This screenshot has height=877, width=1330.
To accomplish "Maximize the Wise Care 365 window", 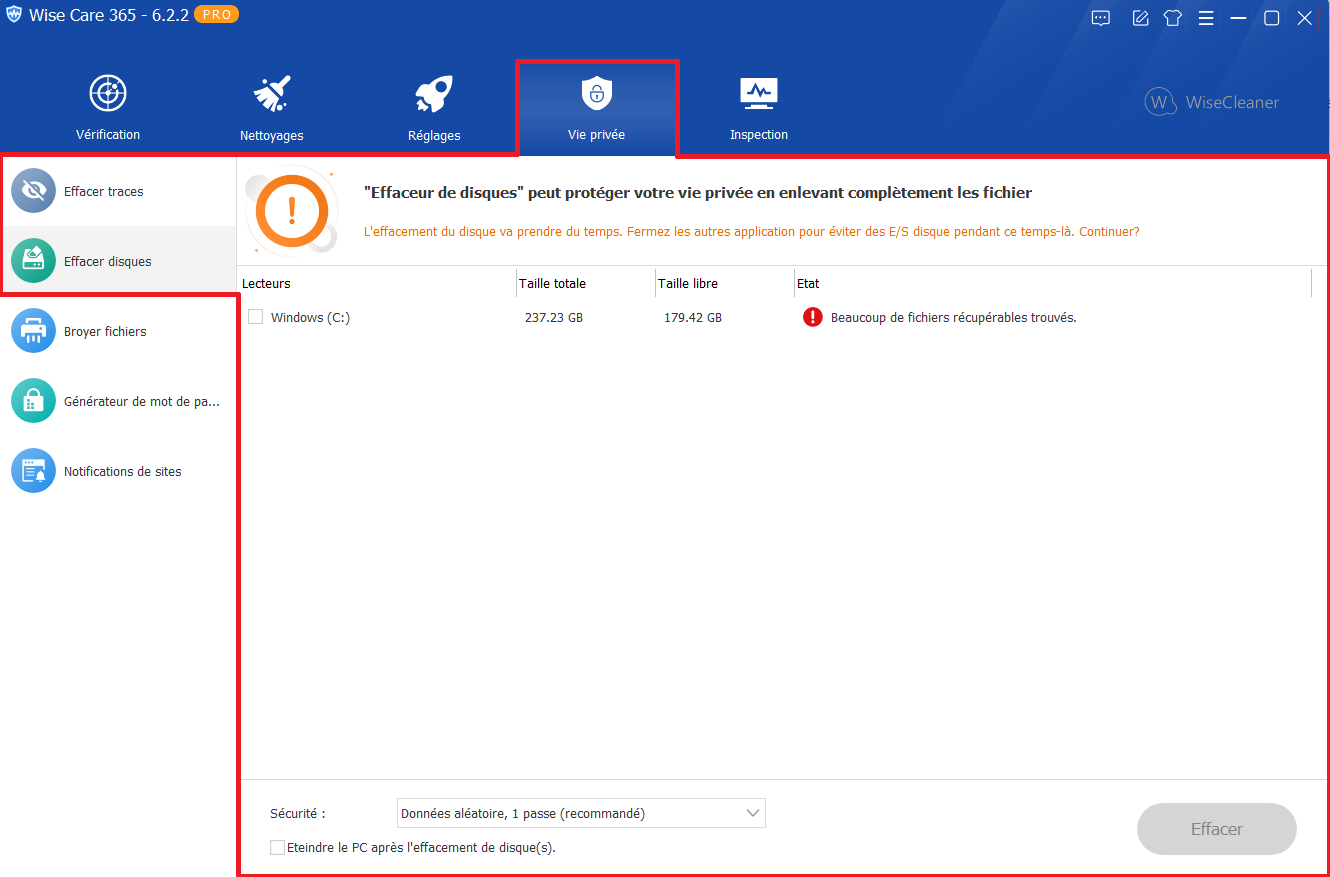I will coord(1272,18).
